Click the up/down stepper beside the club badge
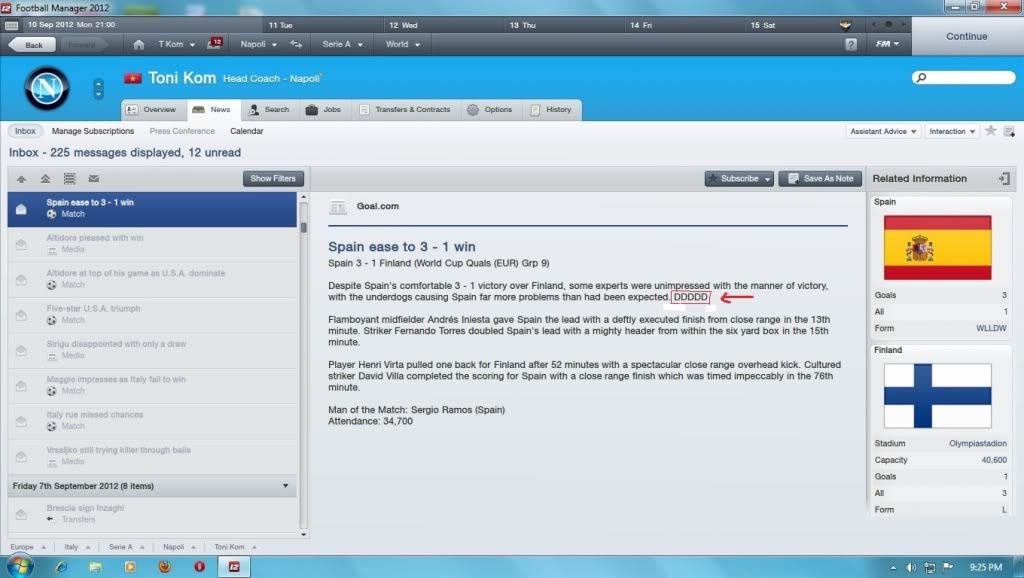 coord(99,89)
